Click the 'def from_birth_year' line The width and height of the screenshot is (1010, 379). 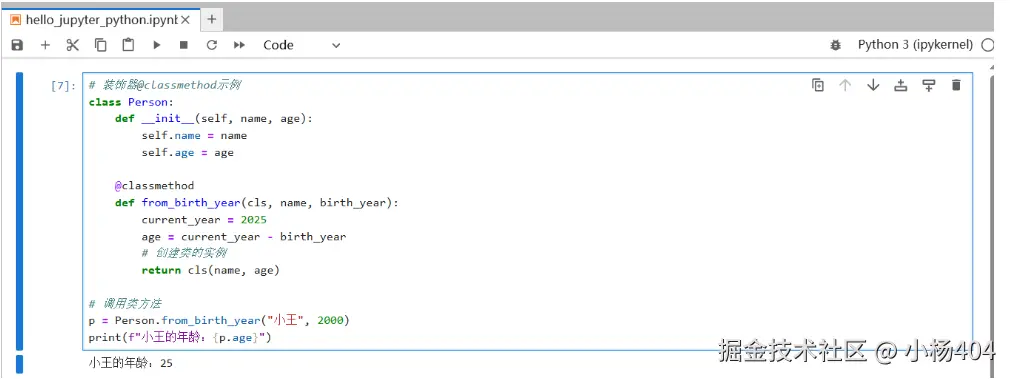coord(257,202)
